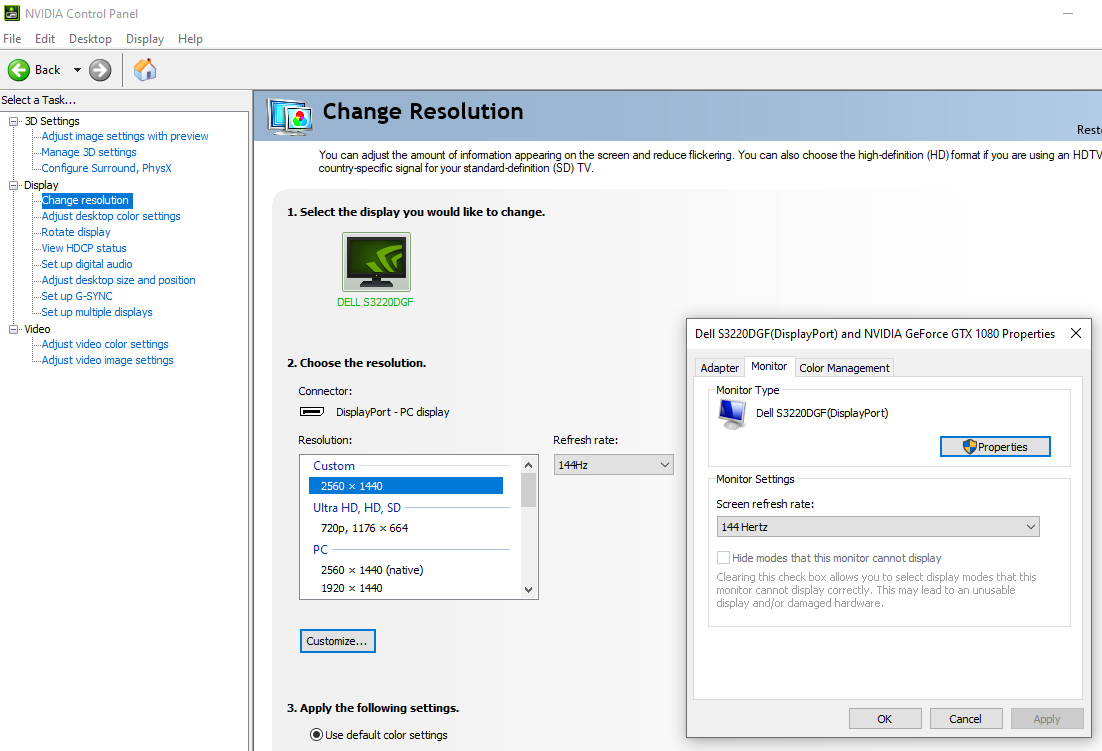Select Use default color settings radio button
Screen dimensions: 1102x751
tap(316, 735)
